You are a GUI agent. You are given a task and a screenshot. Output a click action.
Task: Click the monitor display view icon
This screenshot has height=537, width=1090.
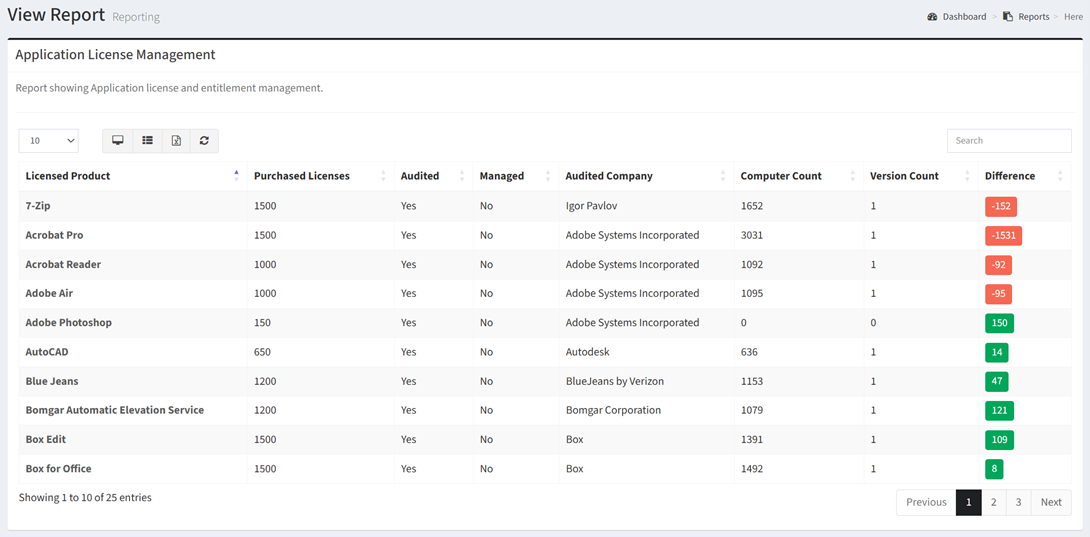pyautogui.click(x=118, y=141)
